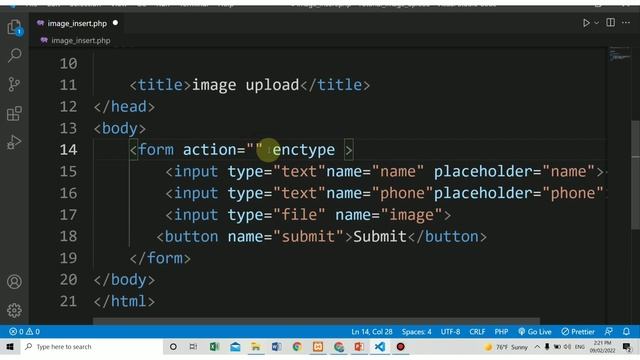Click the "image" string on line 17
The height and width of the screenshot is (360, 640).
pyautogui.click(x=411, y=215)
